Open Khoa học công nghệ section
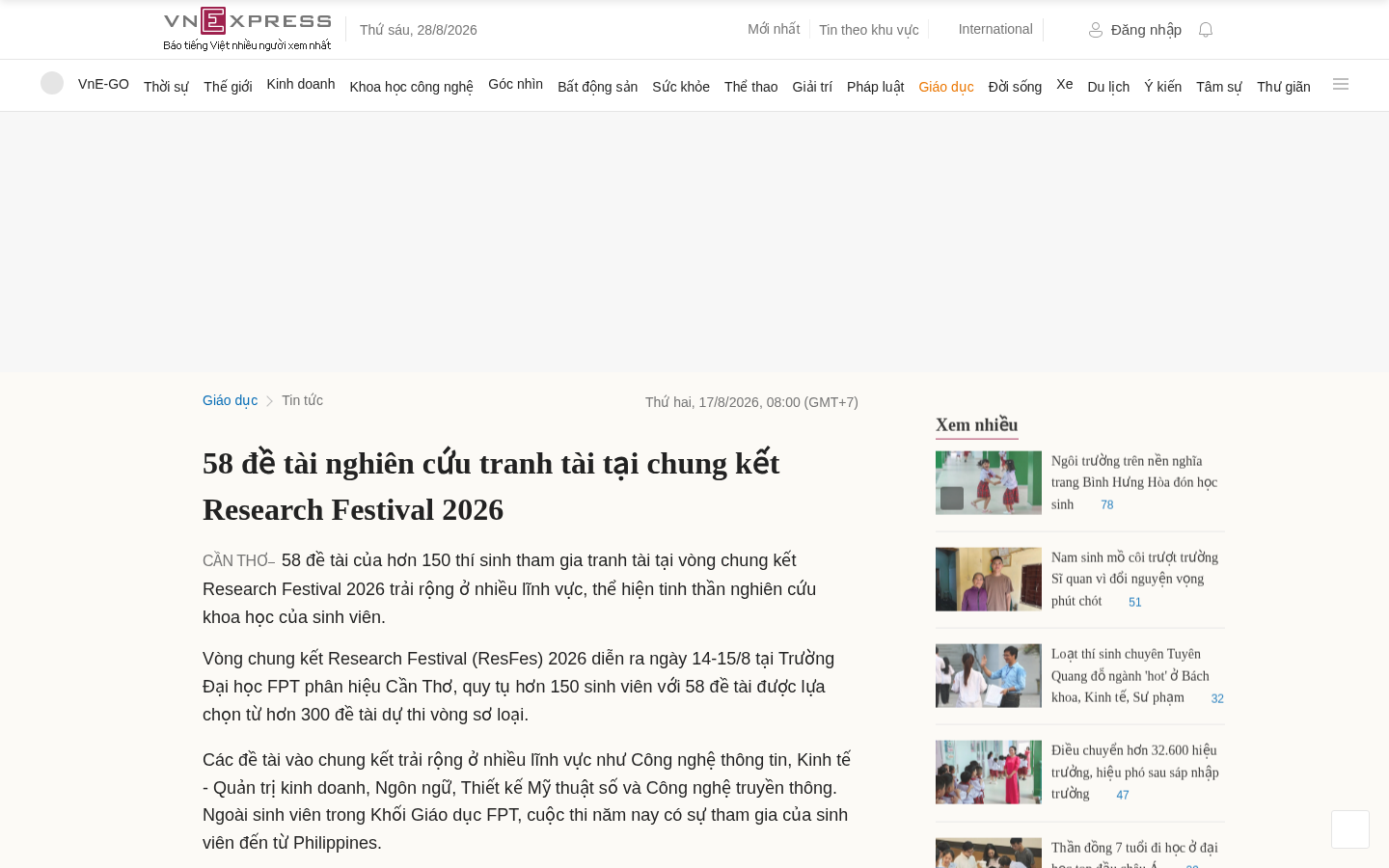The image size is (1389, 868). click(411, 87)
